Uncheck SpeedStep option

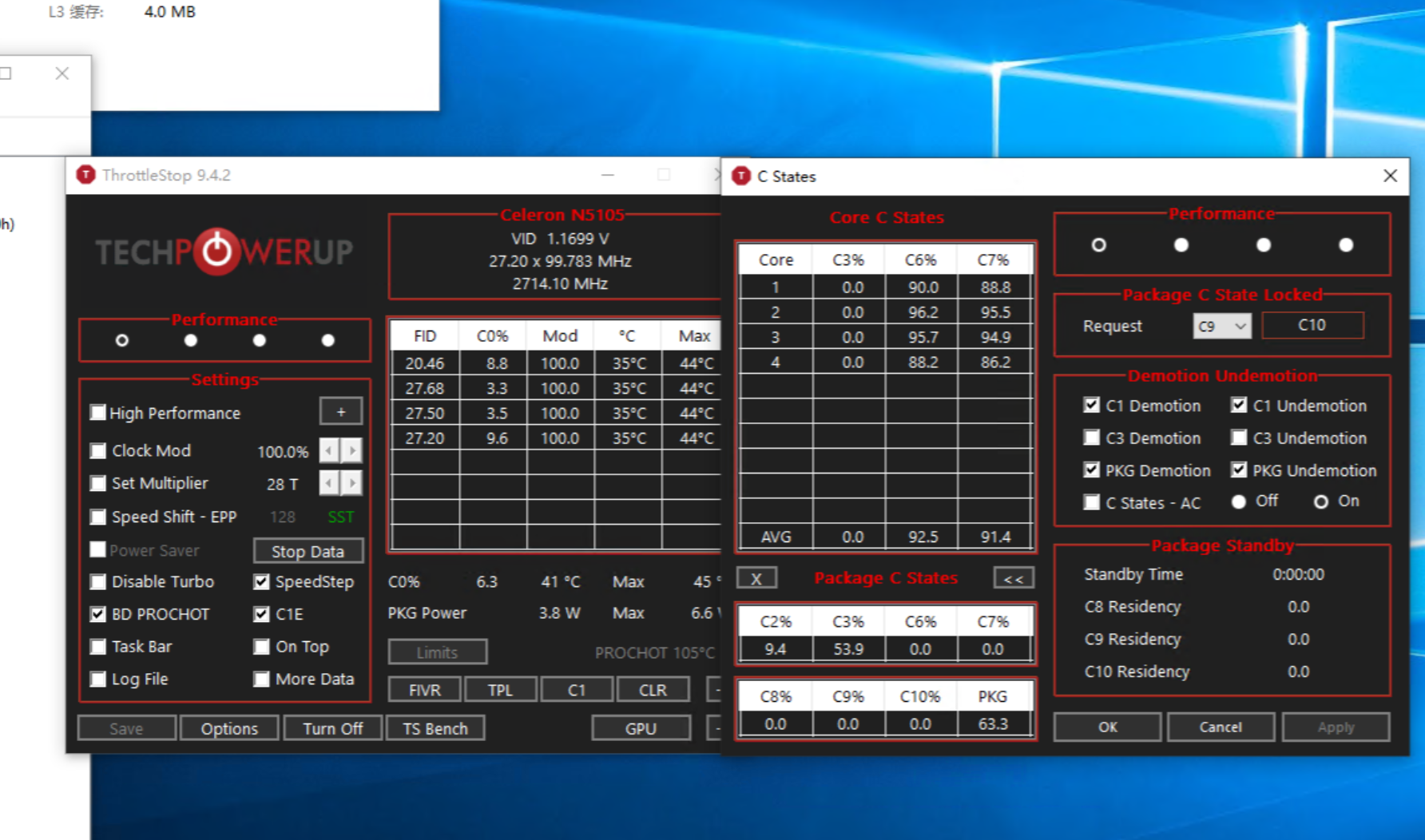(261, 581)
